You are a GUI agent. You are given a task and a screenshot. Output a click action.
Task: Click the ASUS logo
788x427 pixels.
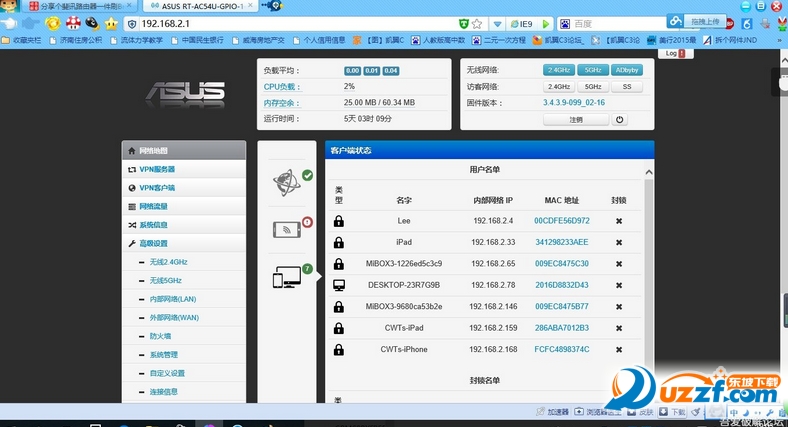(185, 93)
